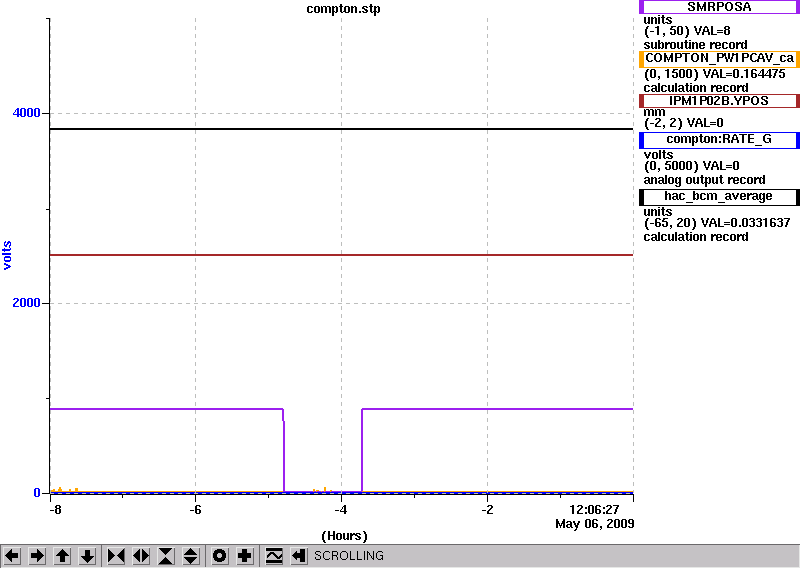The width and height of the screenshot is (800, 568).
Task: Click the plus-sign toolbar button
Action: pyautogui.click(x=245, y=556)
